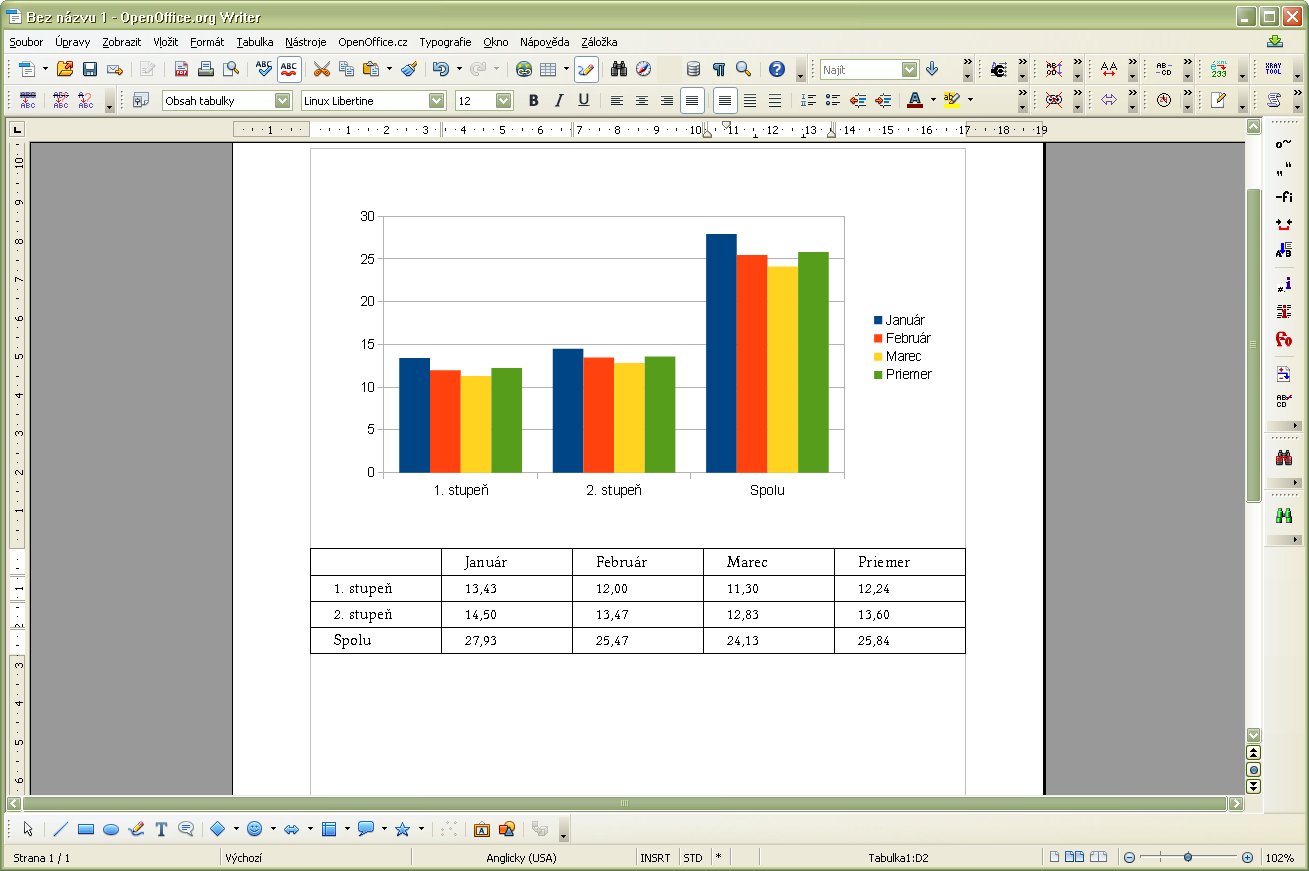
Task: Click the Výchozí page style field
Action: 315,858
